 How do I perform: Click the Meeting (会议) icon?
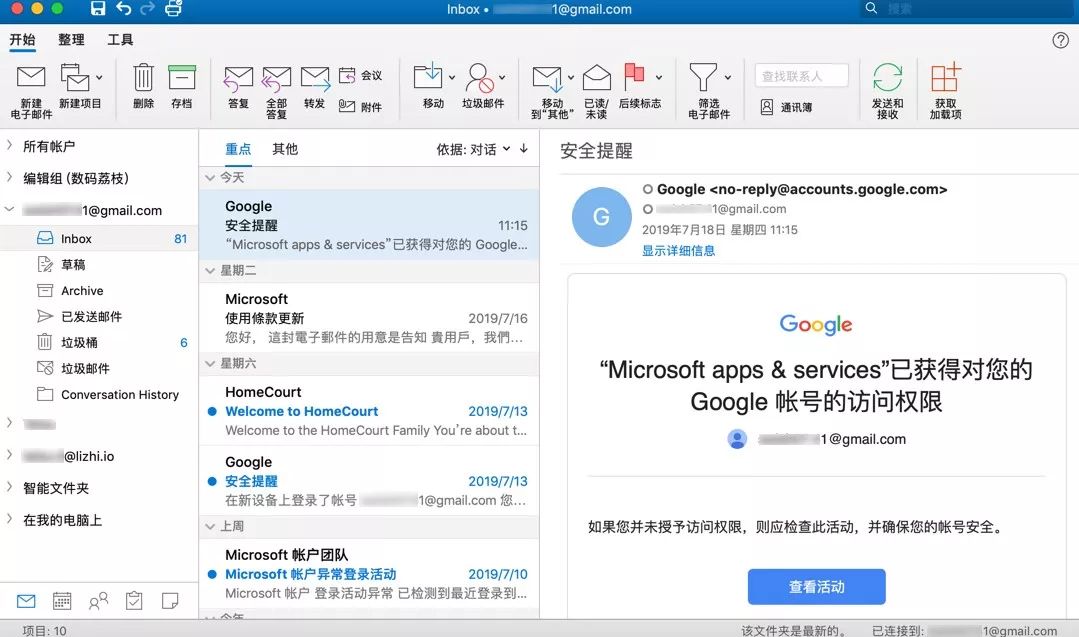click(x=348, y=75)
